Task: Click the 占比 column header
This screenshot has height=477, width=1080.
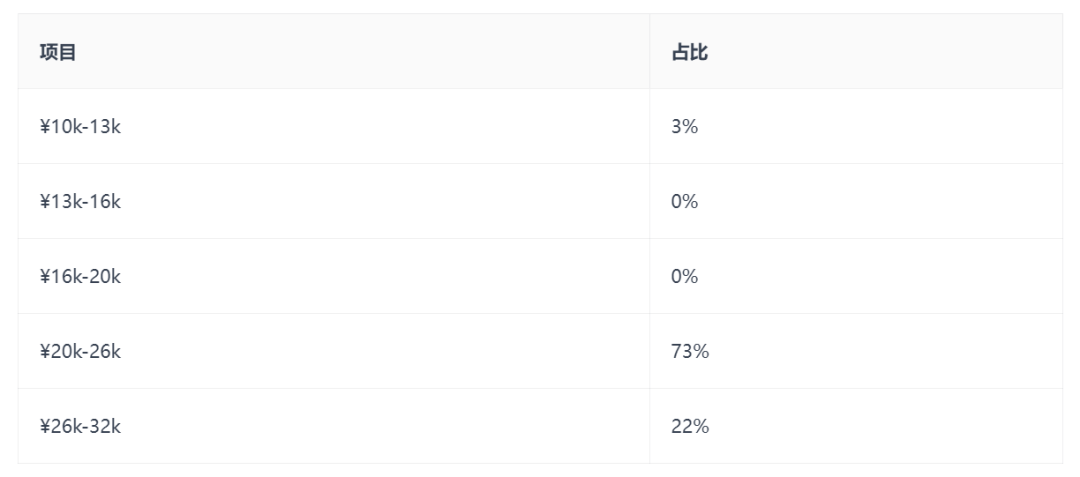Action: 689,52
